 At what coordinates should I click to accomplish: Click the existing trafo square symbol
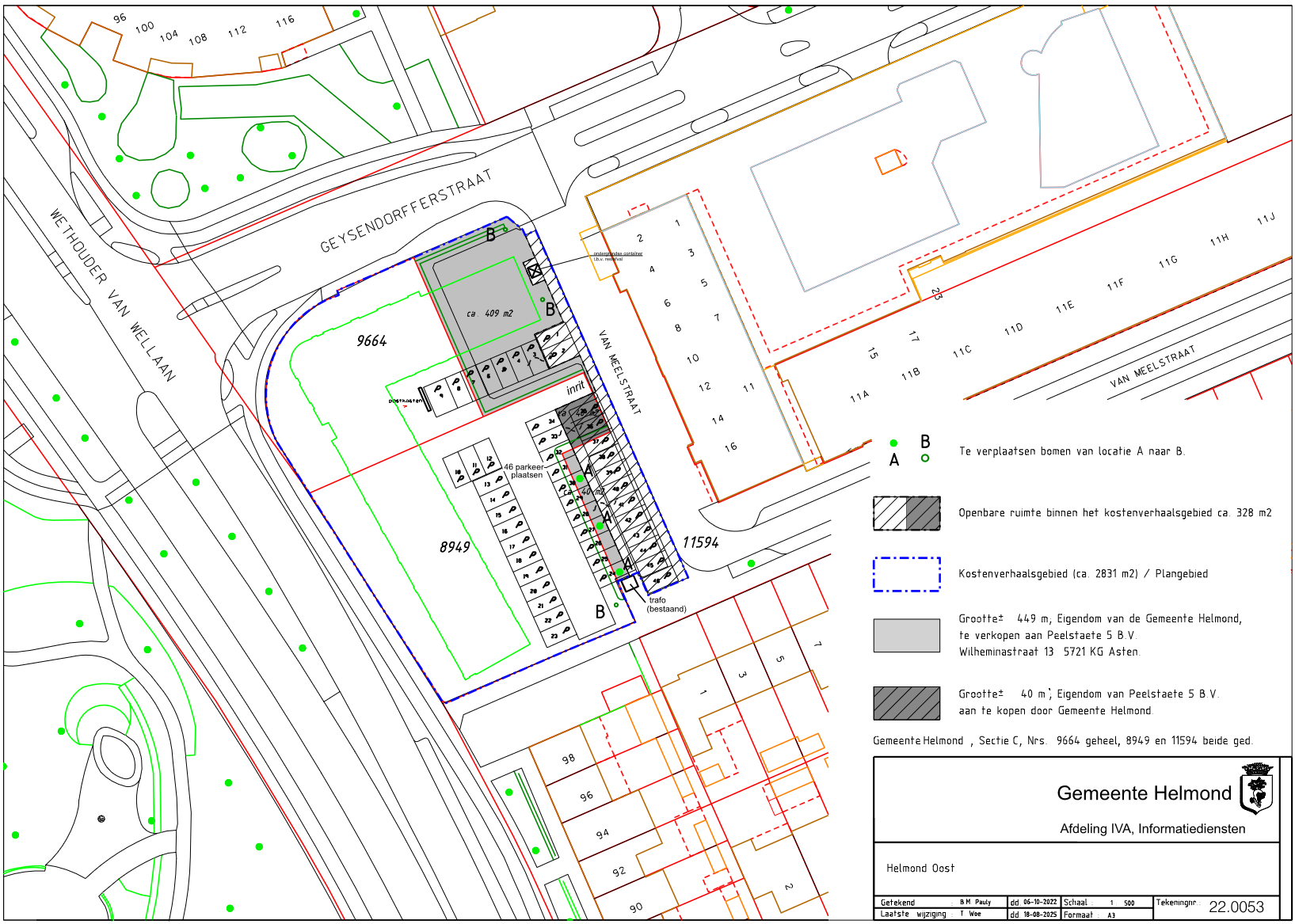tap(630, 584)
